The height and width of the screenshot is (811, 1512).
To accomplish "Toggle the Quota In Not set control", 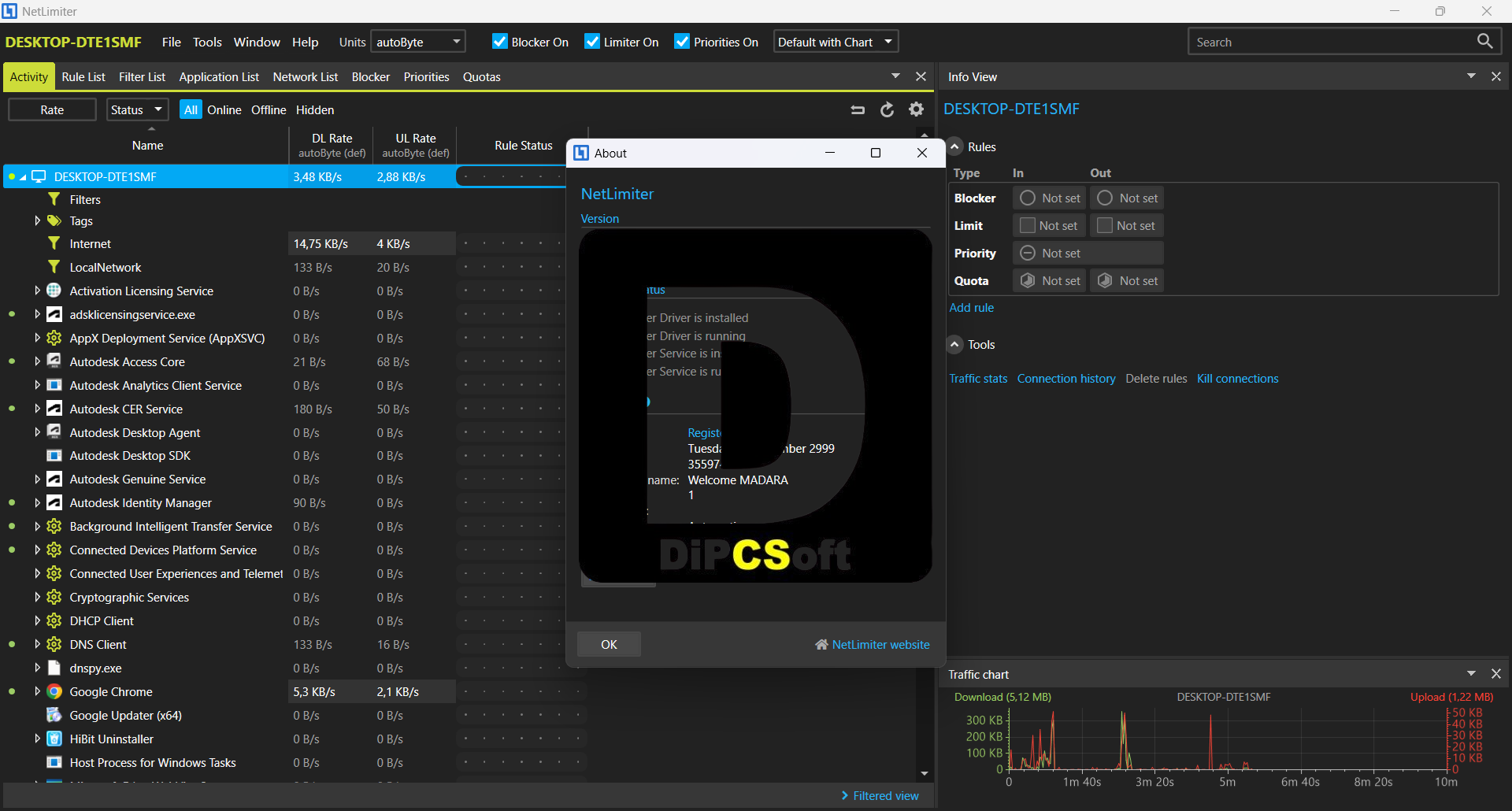I will pos(1049,281).
